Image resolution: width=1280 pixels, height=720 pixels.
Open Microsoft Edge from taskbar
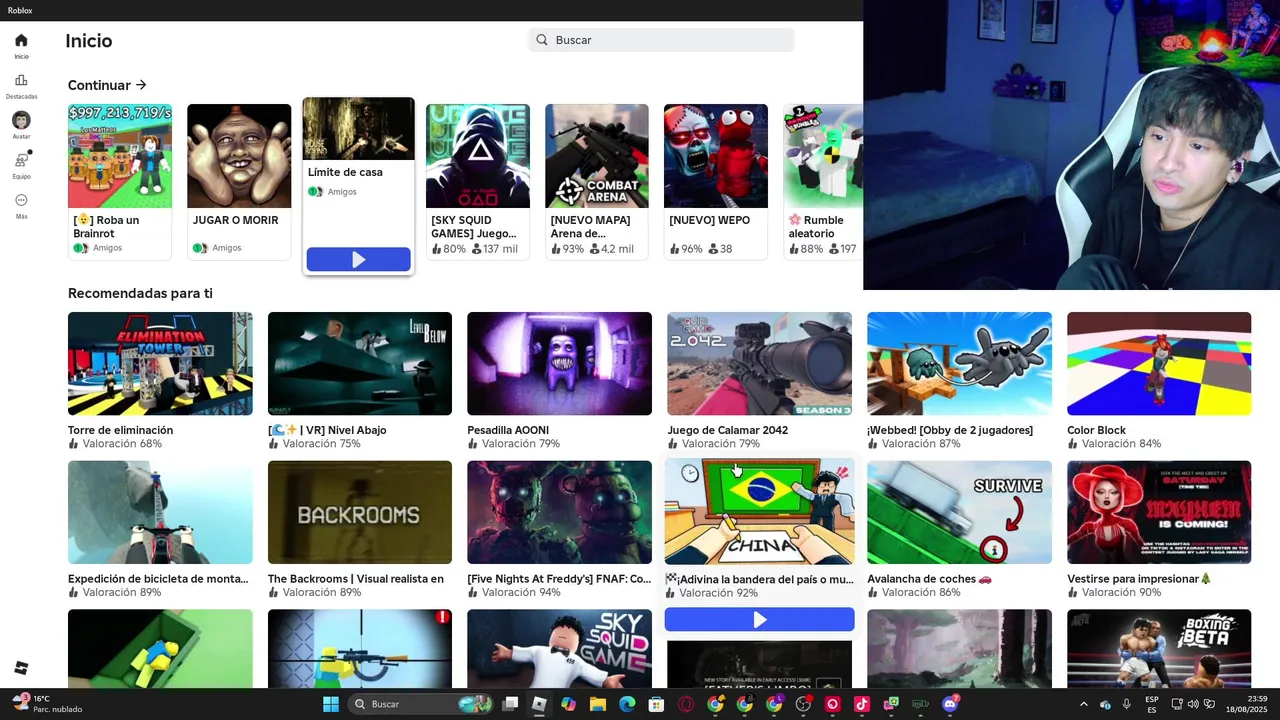pos(627,704)
